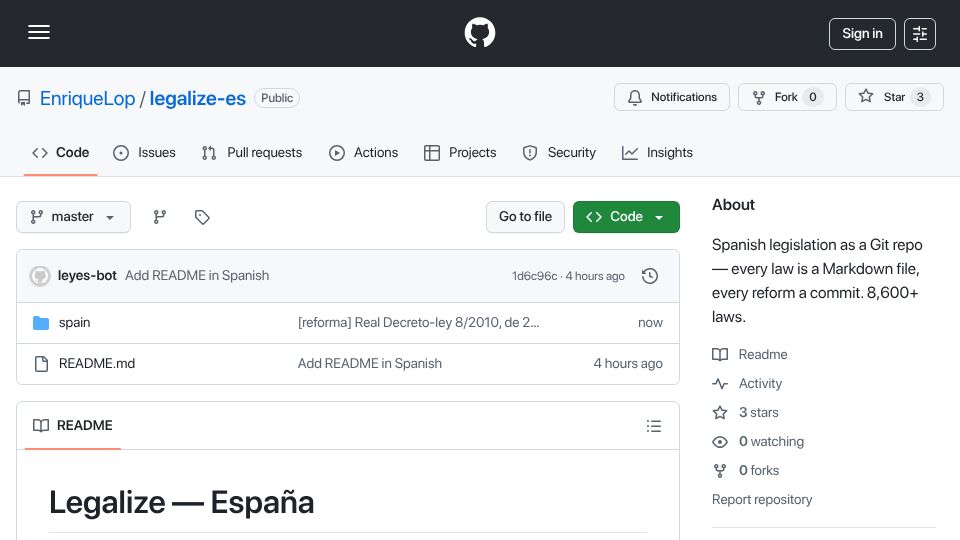Open the Pull requests tab

252,152
